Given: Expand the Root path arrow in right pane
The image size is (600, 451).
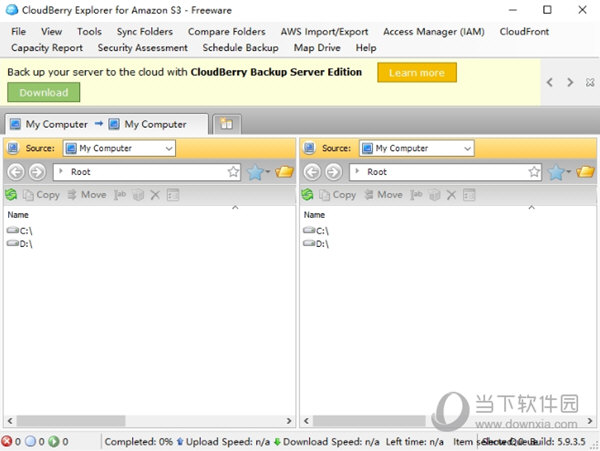Looking at the screenshot, I should [x=357, y=171].
